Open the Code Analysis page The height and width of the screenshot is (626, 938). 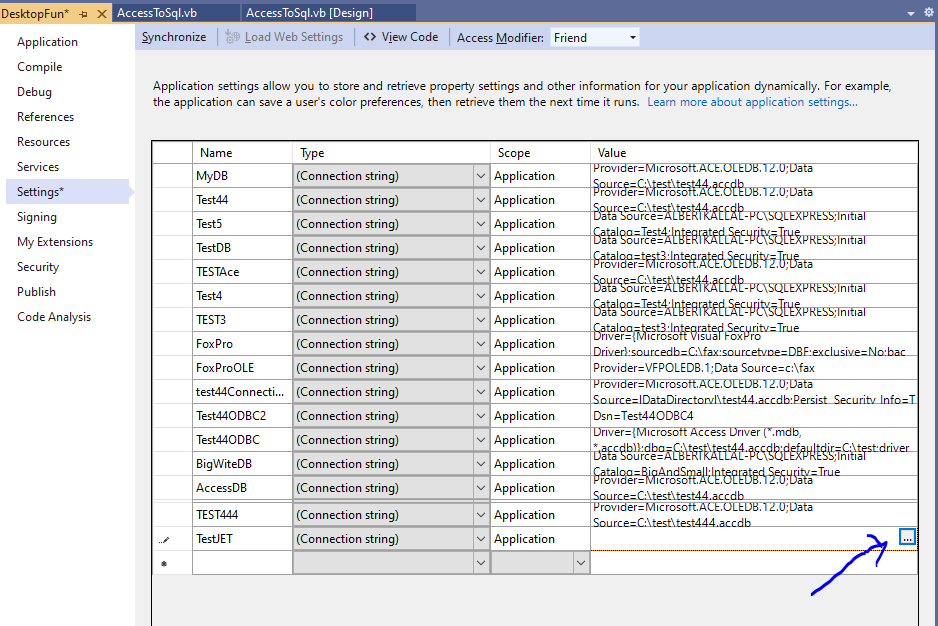[x=54, y=317]
